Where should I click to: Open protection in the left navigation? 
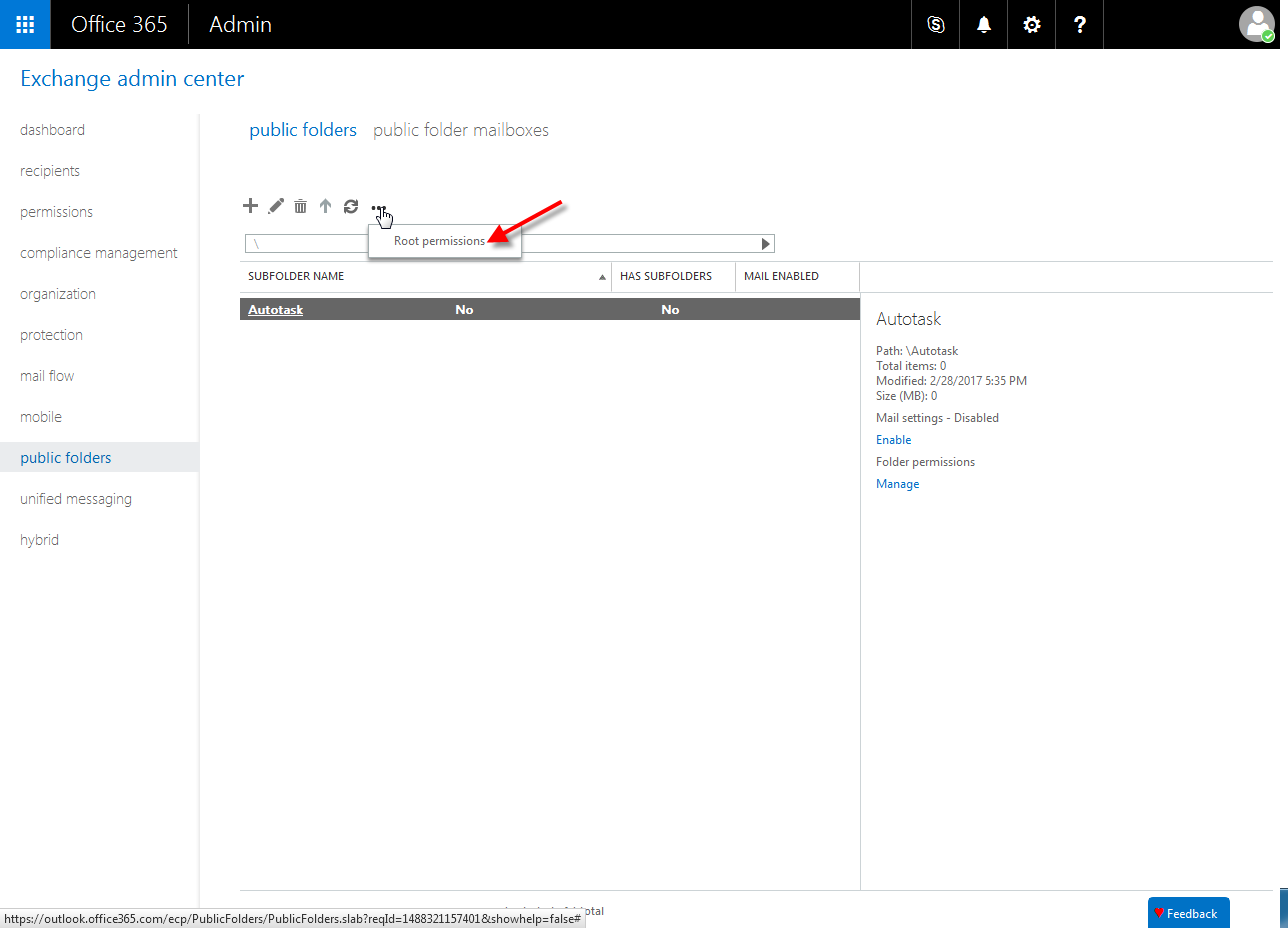(51, 335)
